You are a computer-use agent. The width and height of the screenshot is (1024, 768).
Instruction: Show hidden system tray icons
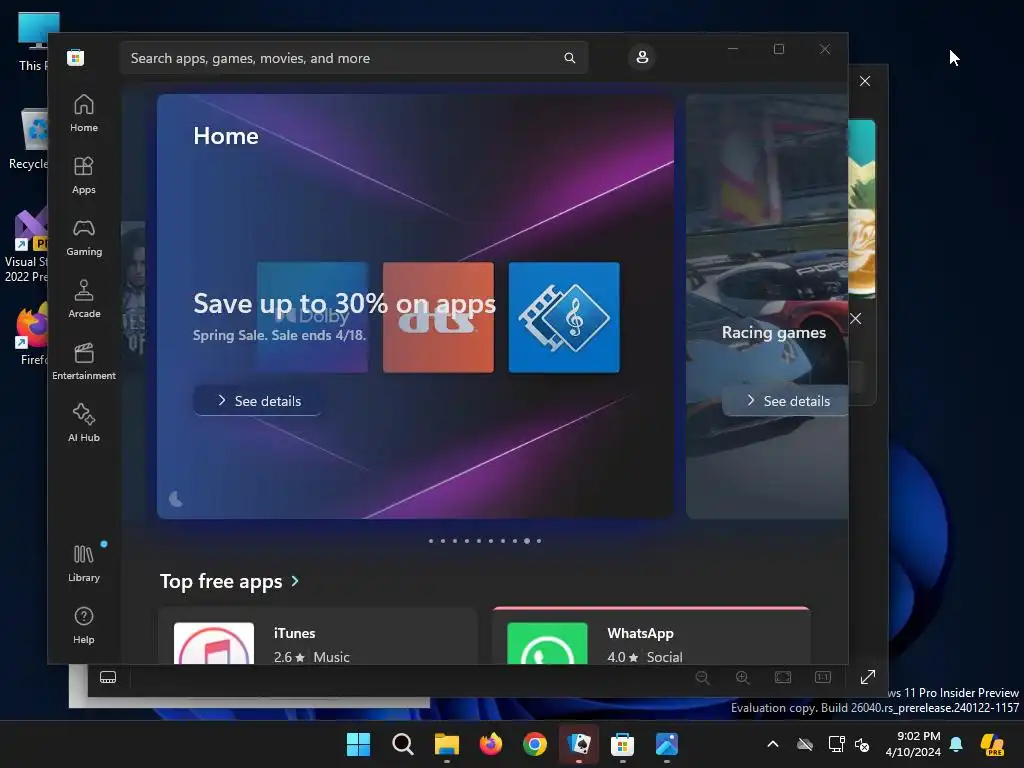pyautogui.click(x=773, y=744)
